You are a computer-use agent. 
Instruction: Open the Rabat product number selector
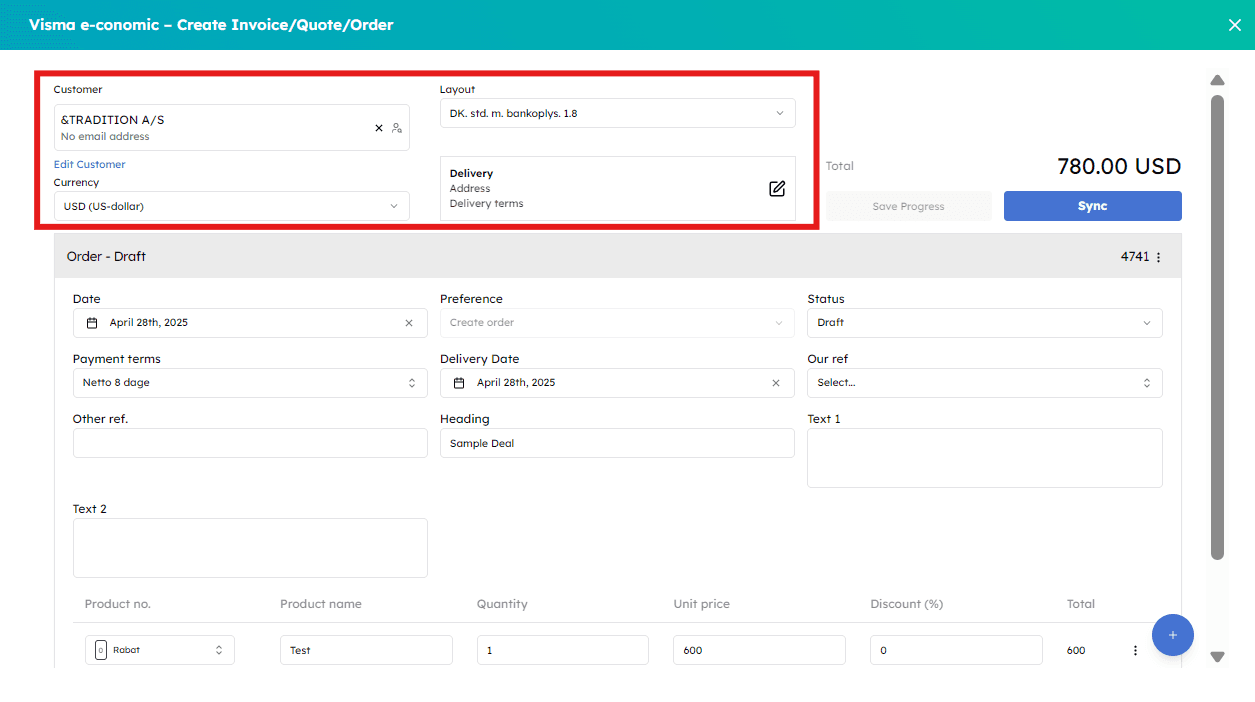(x=160, y=650)
